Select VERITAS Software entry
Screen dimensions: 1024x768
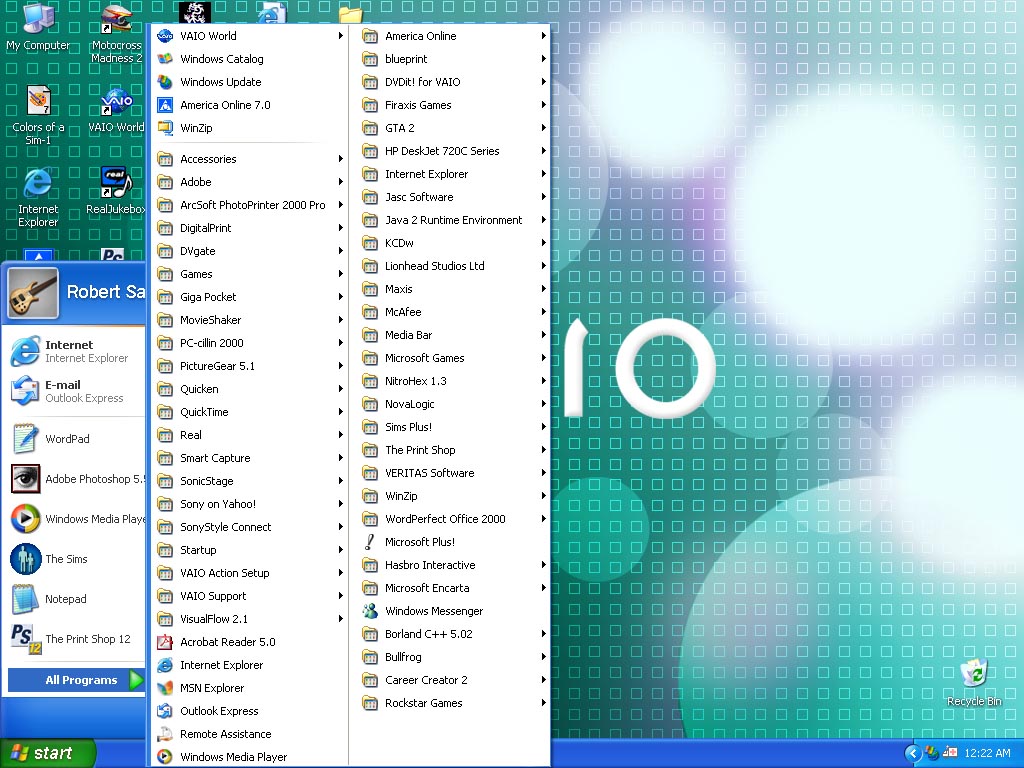coord(453,473)
